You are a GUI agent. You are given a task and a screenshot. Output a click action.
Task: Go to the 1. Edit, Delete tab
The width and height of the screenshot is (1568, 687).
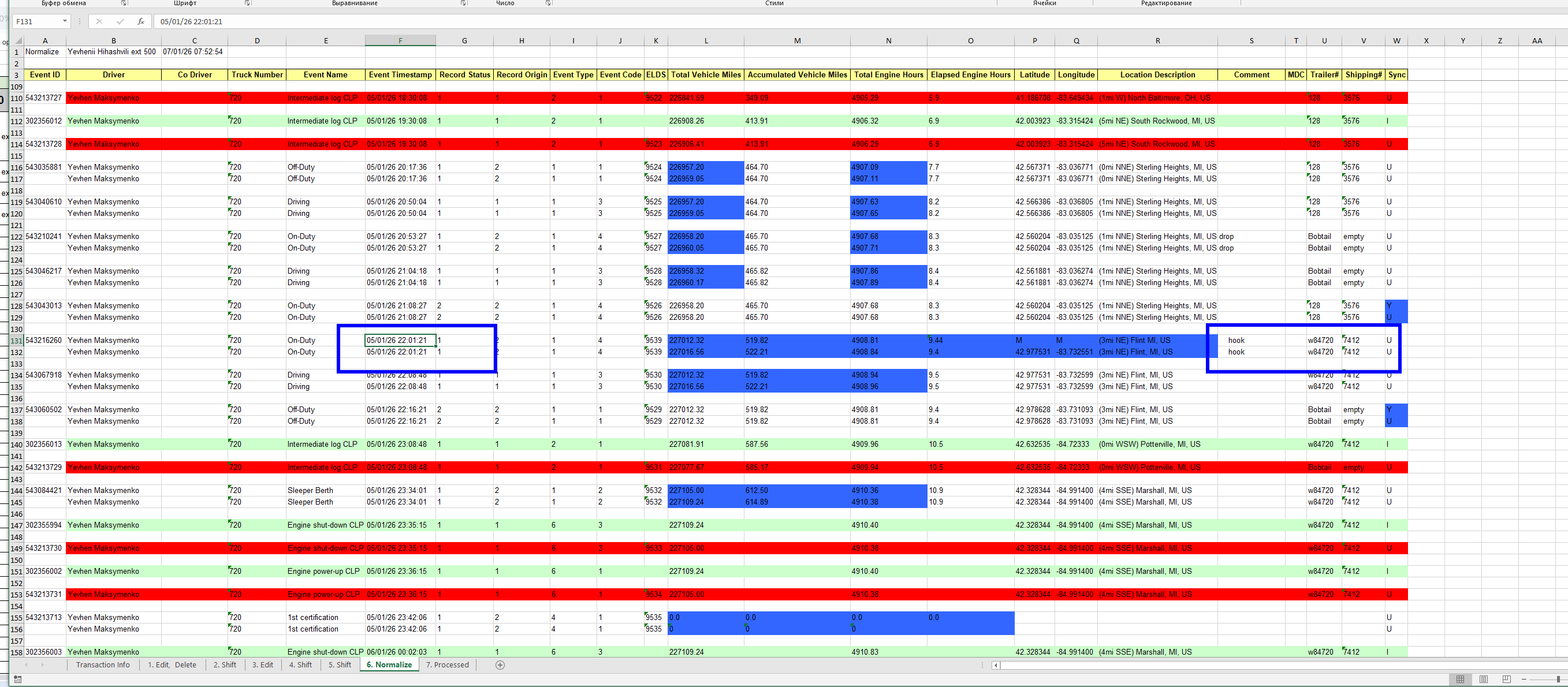pyautogui.click(x=172, y=664)
